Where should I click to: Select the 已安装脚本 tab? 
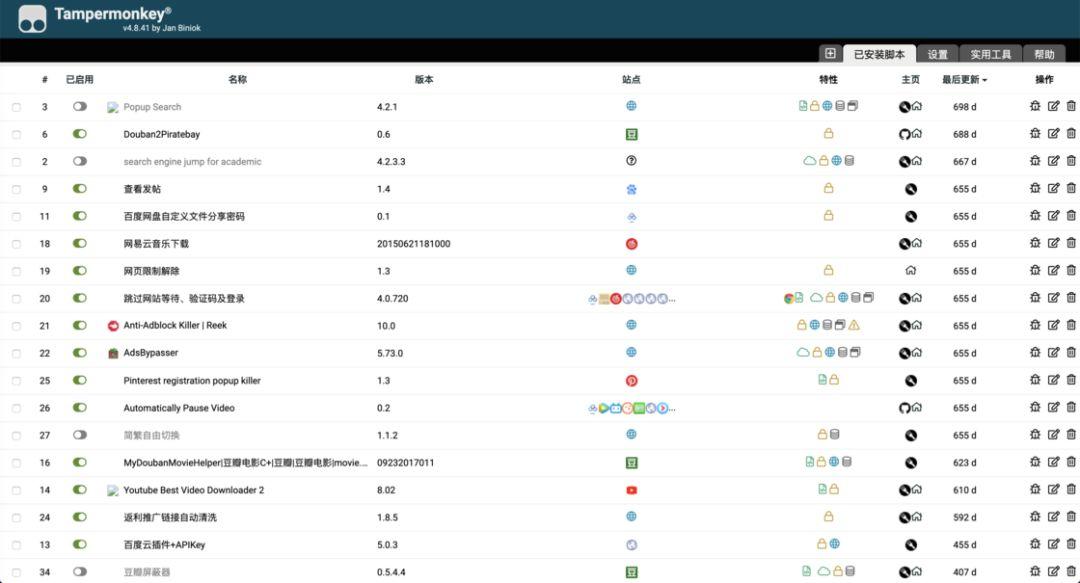[x=880, y=54]
